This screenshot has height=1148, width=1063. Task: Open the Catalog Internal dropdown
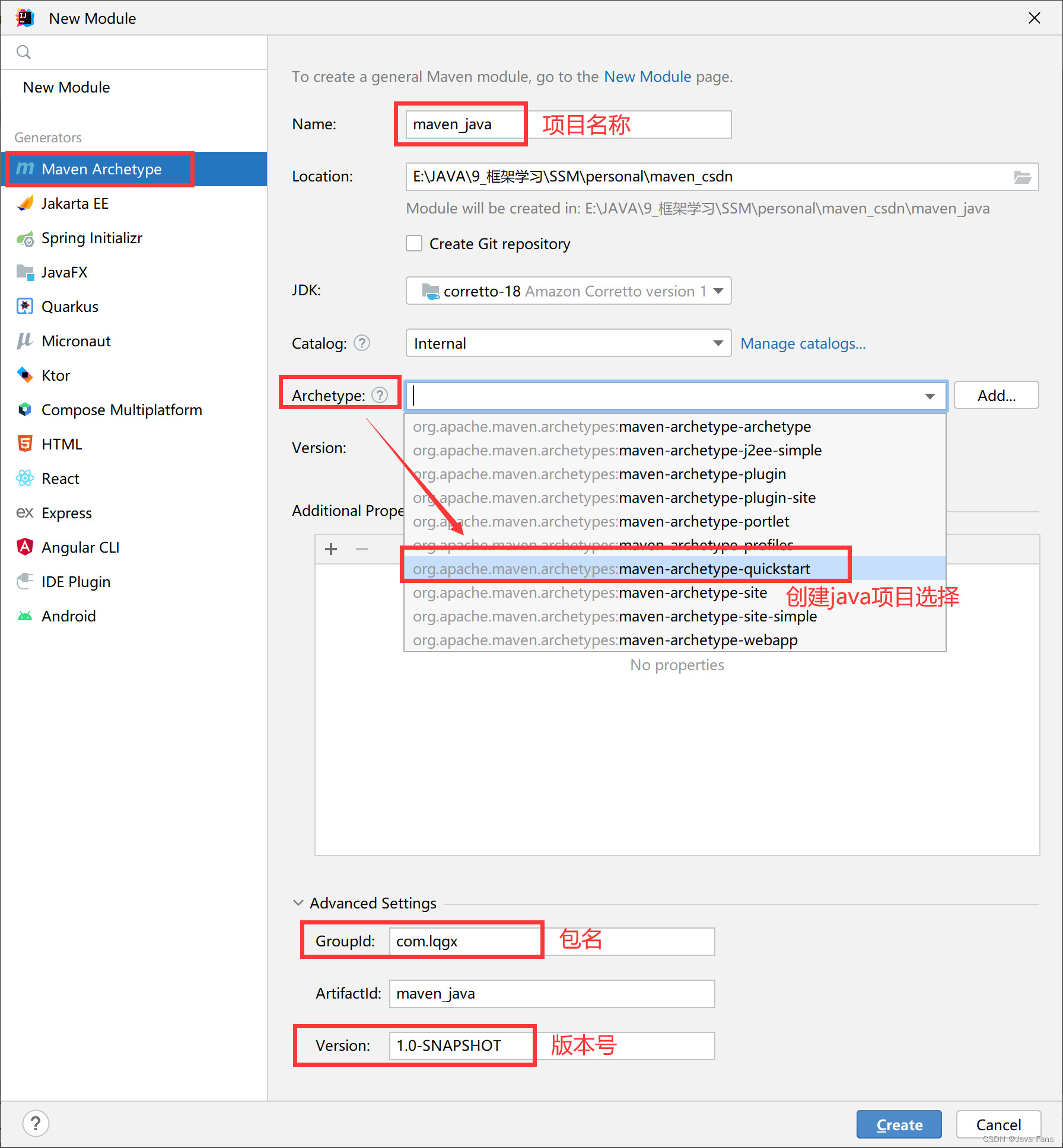click(568, 343)
